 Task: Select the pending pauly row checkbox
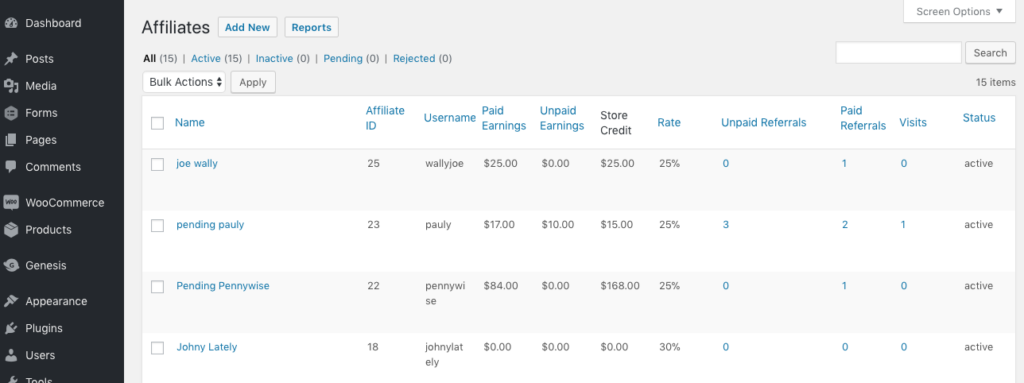(157, 225)
